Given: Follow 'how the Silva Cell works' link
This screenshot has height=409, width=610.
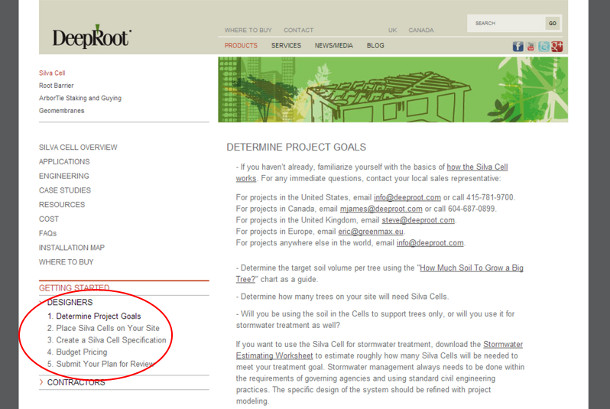Looking at the screenshot, I should 477,167.
